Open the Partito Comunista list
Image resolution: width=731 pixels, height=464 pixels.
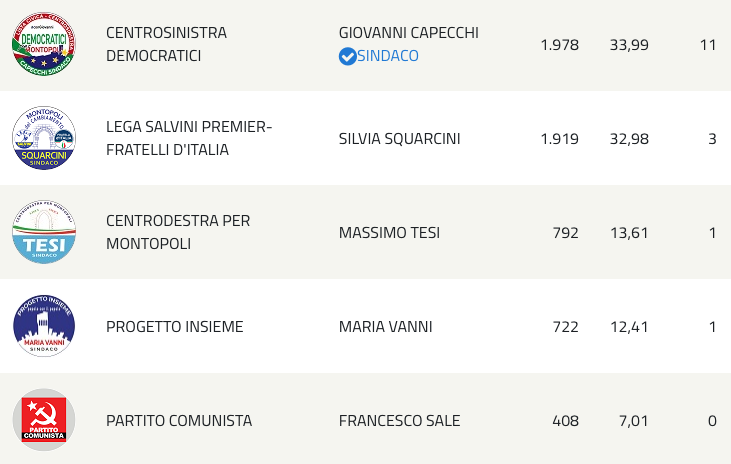point(178,421)
